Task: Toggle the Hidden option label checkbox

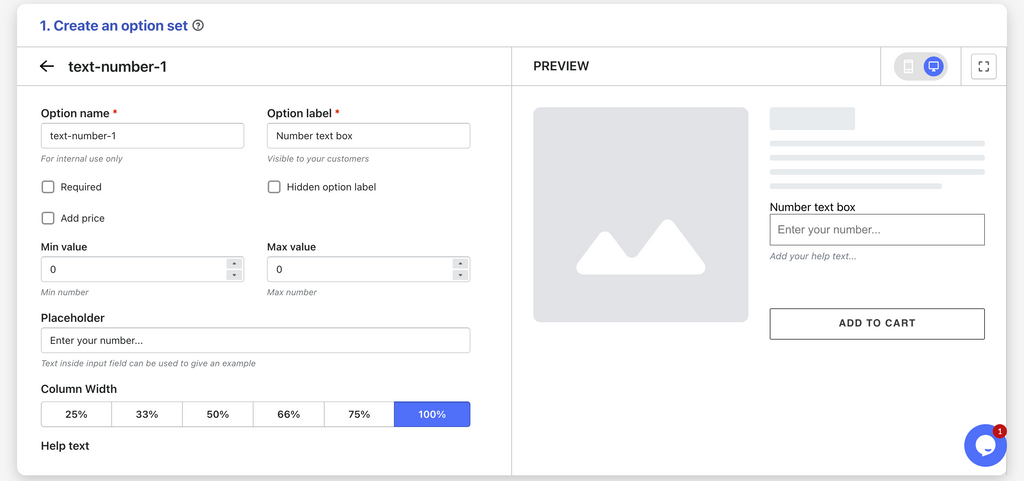Action: (274, 187)
